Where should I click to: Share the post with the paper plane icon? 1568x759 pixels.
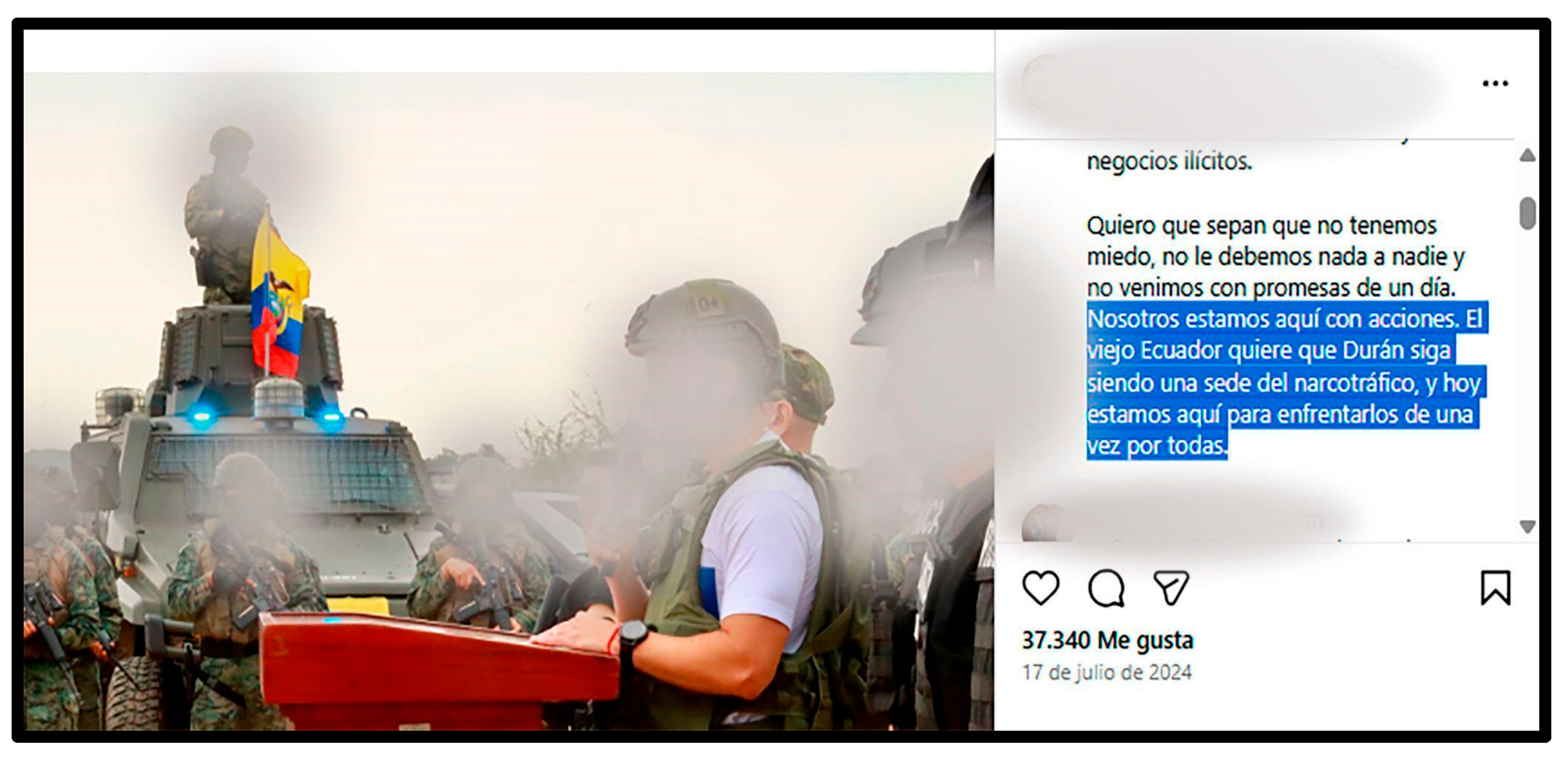tap(1171, 587)
